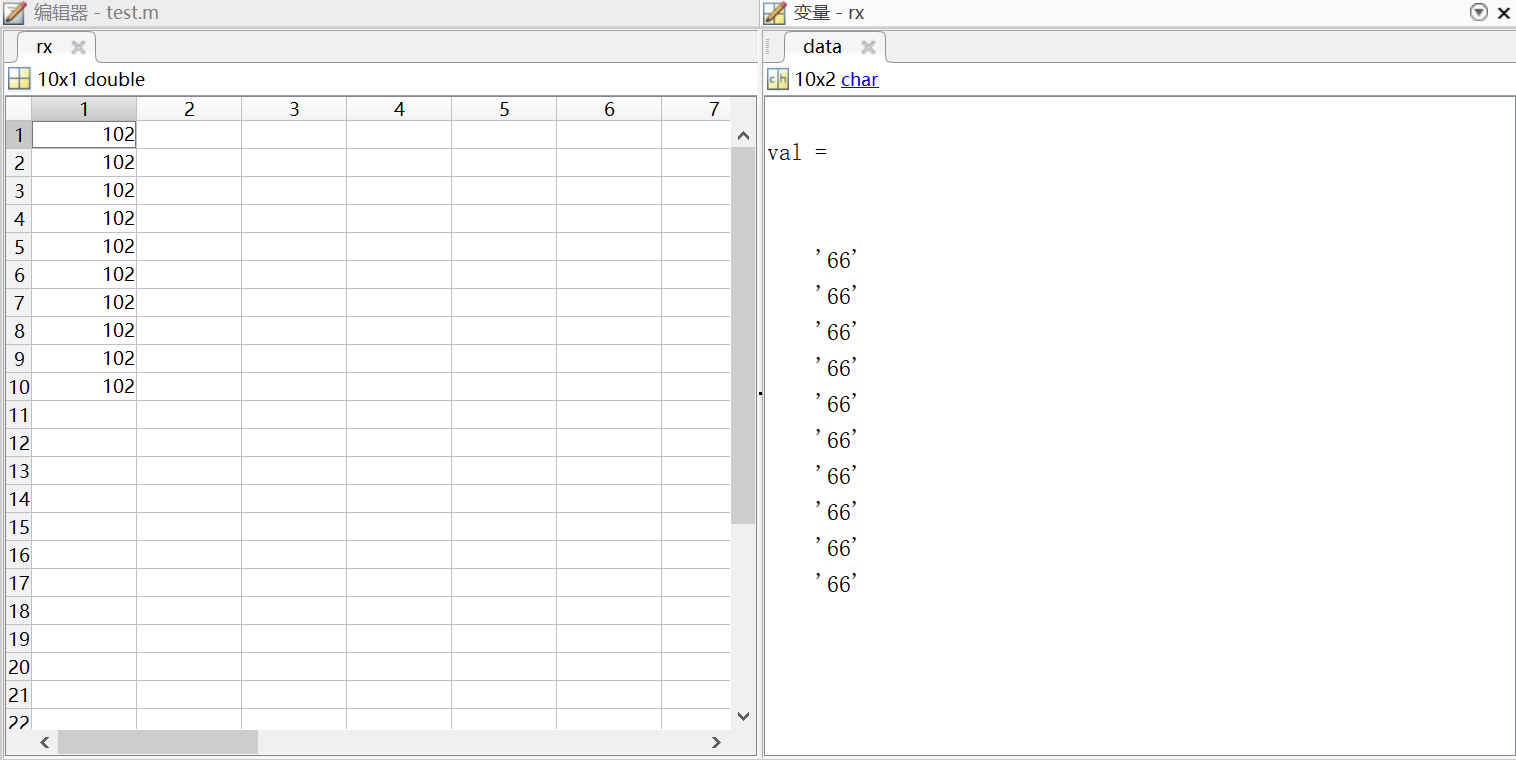The width and height of the screenshot is (1516, 760).
Task: Click the horizontal scrollbar left arrow
Action: tap(44, 742)
